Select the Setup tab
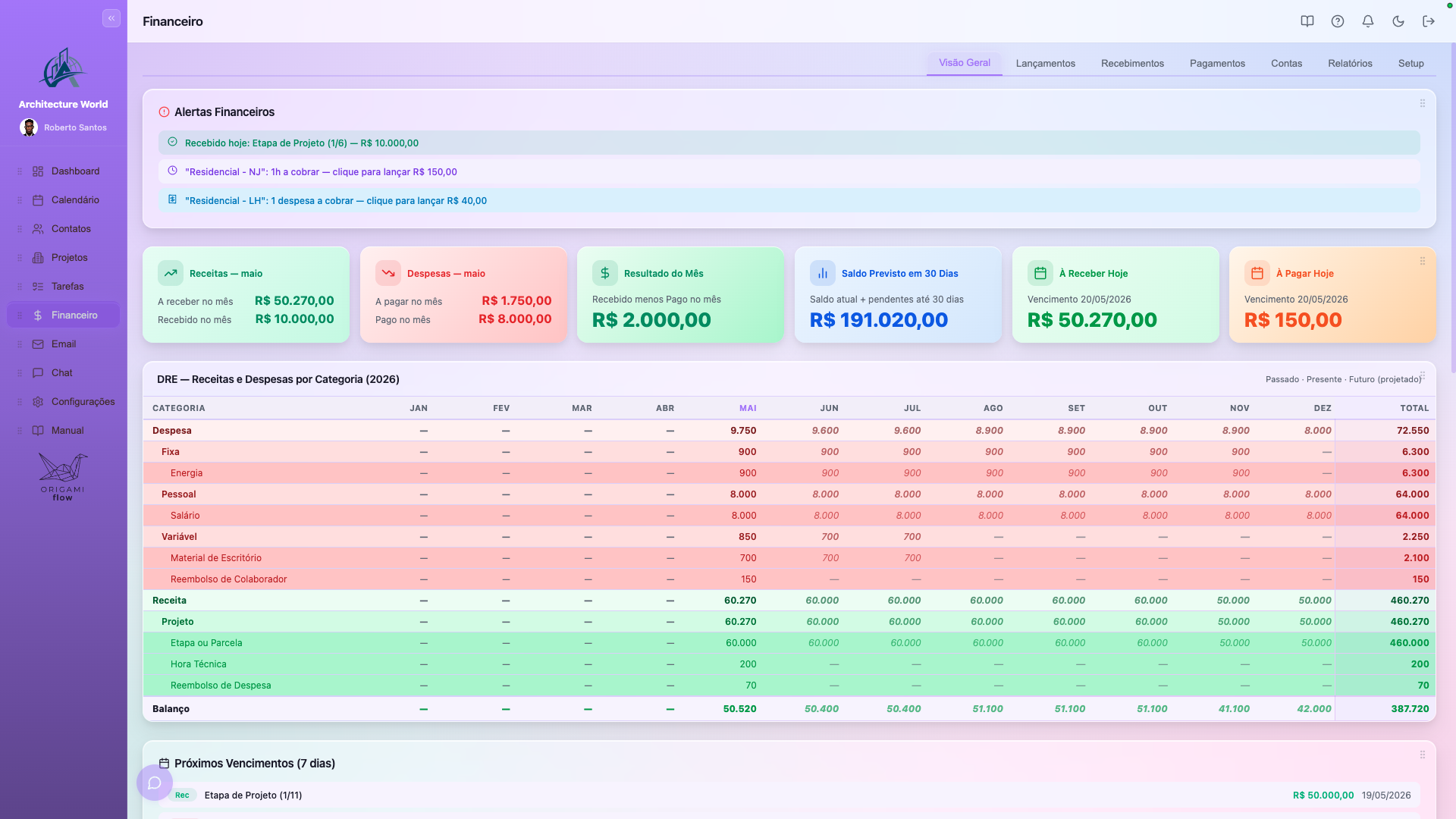This screenshot has width=1456, height=819. (1410, 64)
